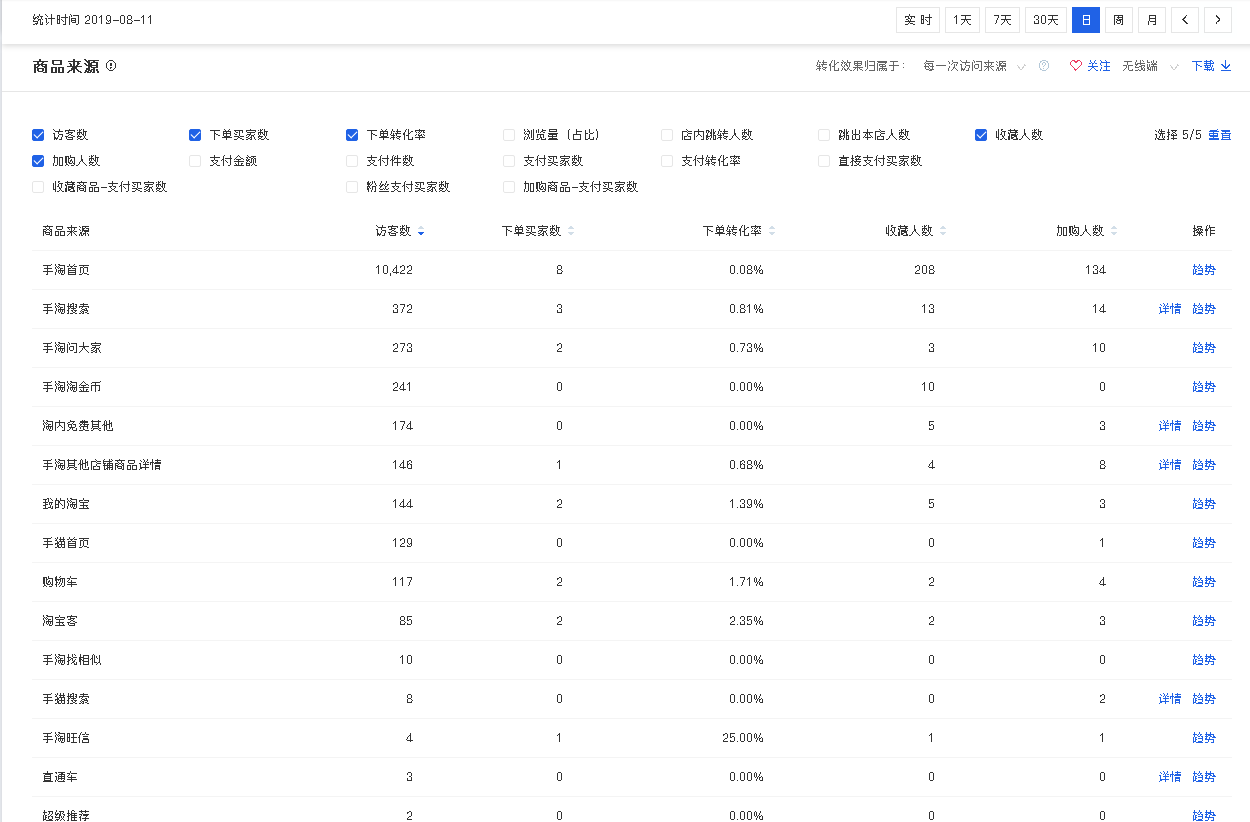Uncheck the 收藏人数 checkbox
This screenshot has height=822, width=1250.
981,135
